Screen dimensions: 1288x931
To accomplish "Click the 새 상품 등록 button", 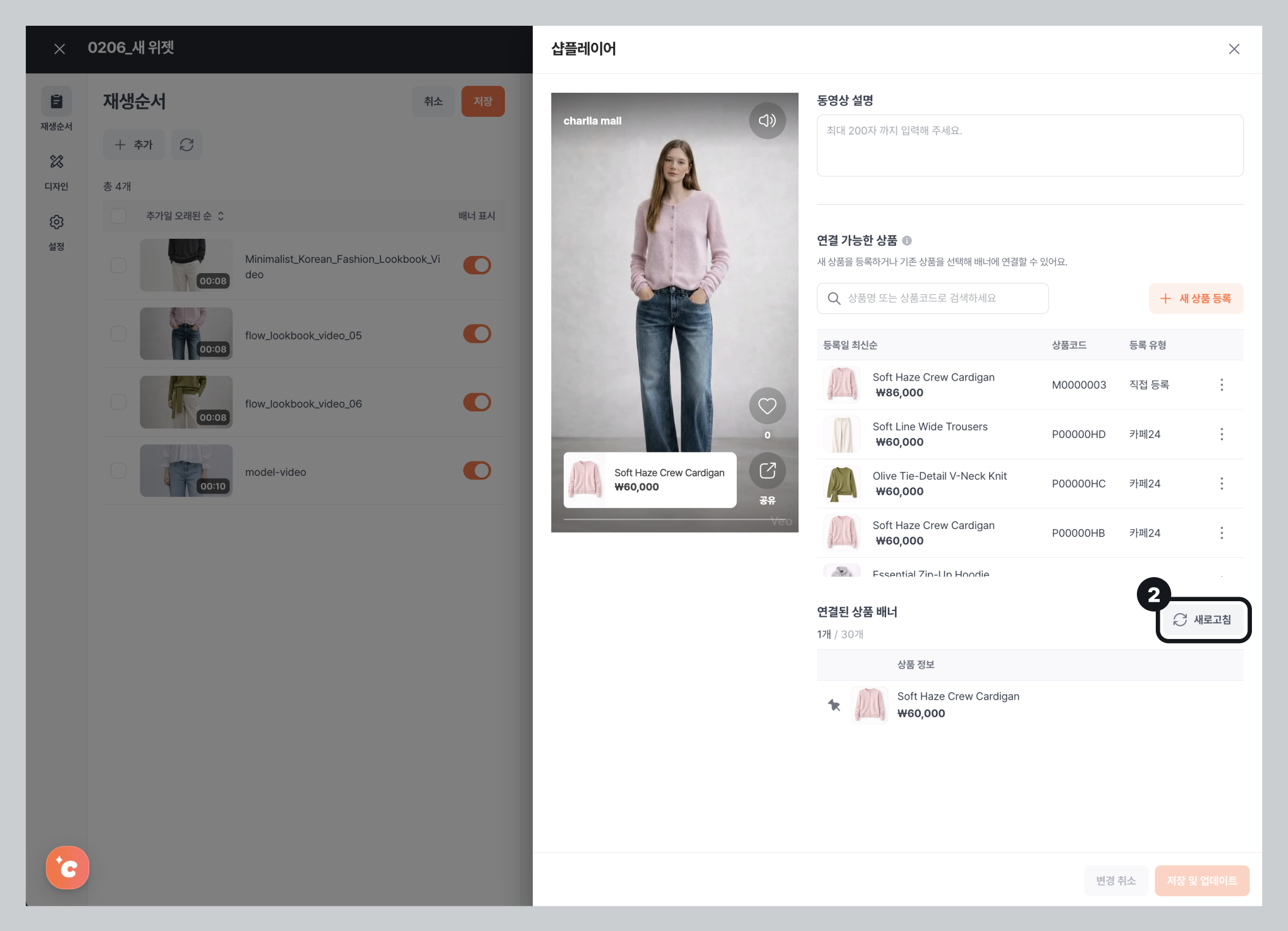I will (1196, 298).
